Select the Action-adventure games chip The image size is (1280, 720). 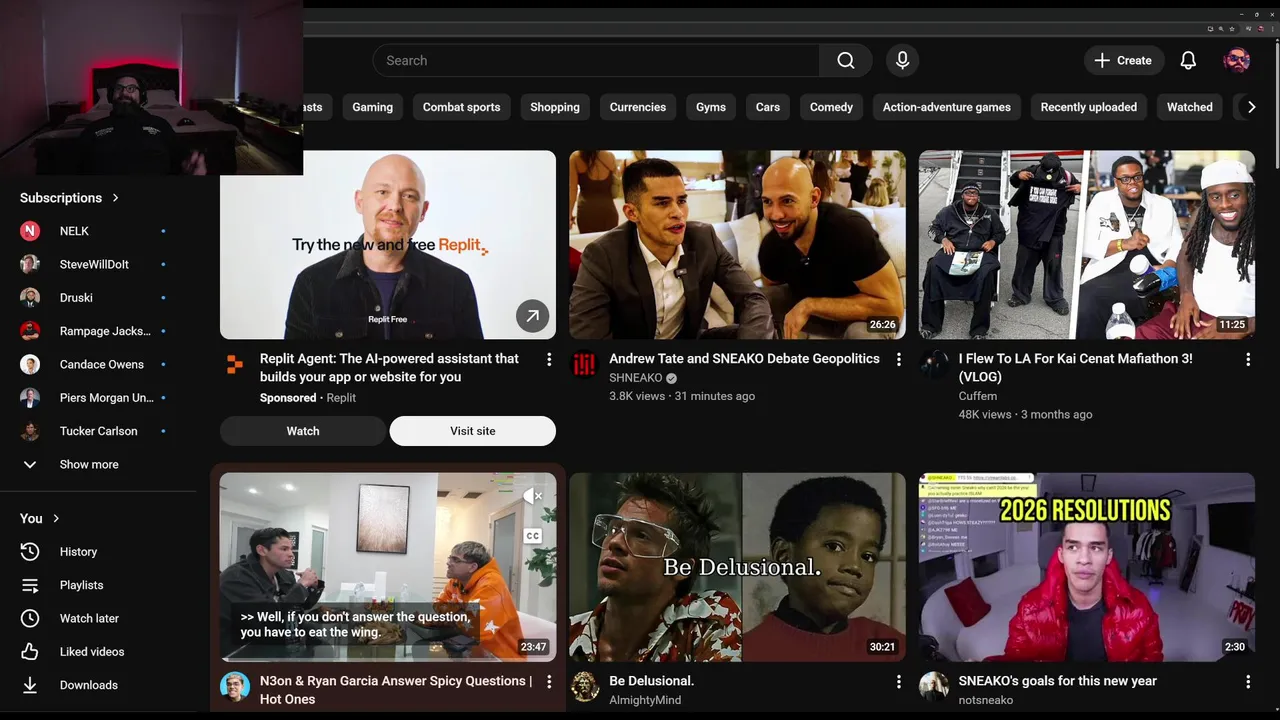(946, 107)
